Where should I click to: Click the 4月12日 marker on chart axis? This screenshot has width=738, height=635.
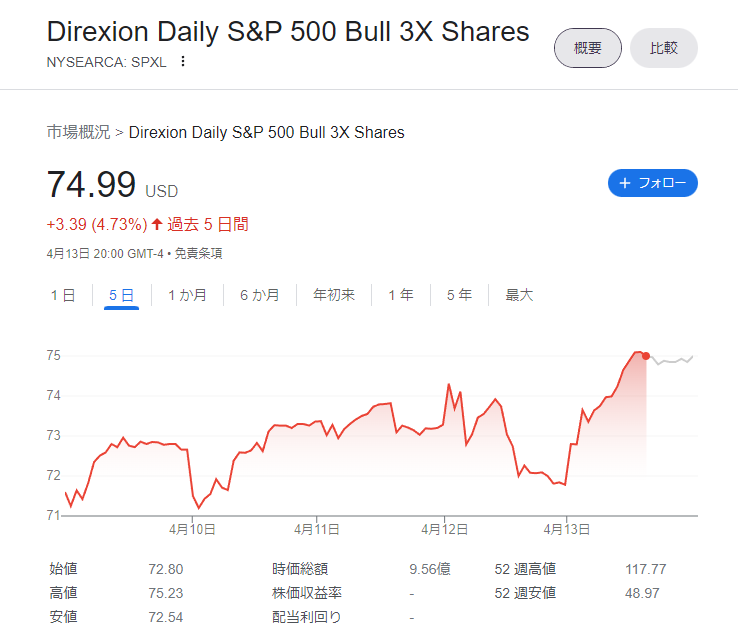pyautogui.click(x=444, y=530)
